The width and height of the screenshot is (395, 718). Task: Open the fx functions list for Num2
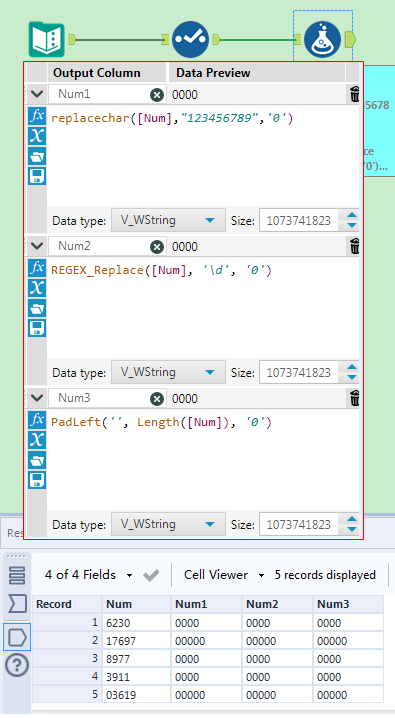pyautogui.click(x=37, y=268)
